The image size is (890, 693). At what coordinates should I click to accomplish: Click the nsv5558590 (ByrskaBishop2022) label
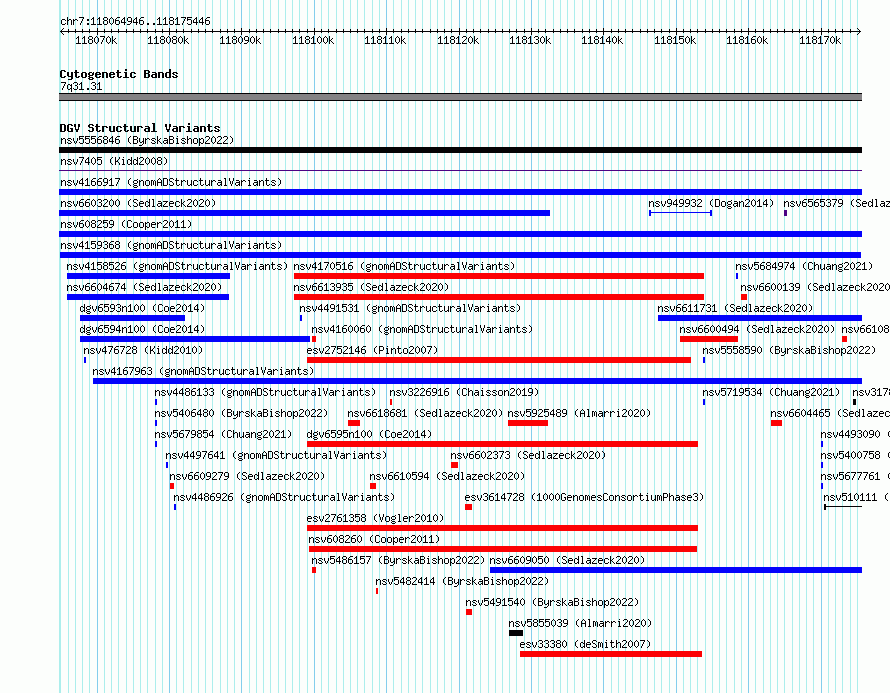[x=789, y=350]
